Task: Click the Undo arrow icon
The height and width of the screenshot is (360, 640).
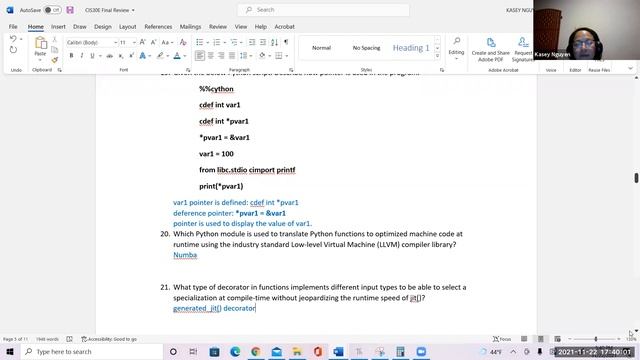Action: pos(13,39)
